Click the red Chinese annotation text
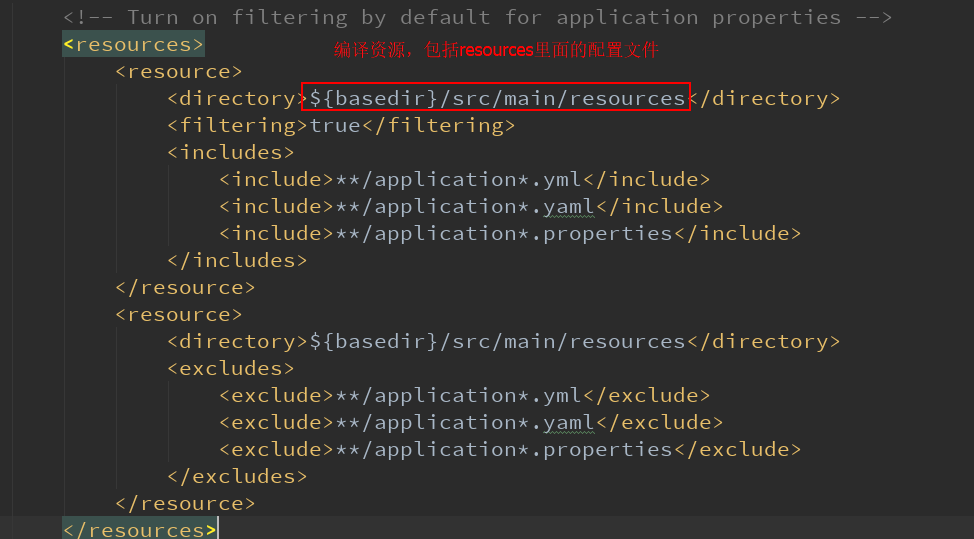This screenshot has width=974, height=539. (496, 50)
